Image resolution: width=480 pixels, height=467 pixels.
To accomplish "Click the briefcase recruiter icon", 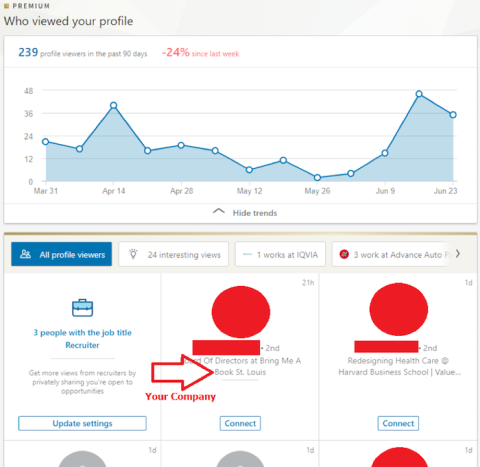I will pyautogui.click(x=82, y=308).
